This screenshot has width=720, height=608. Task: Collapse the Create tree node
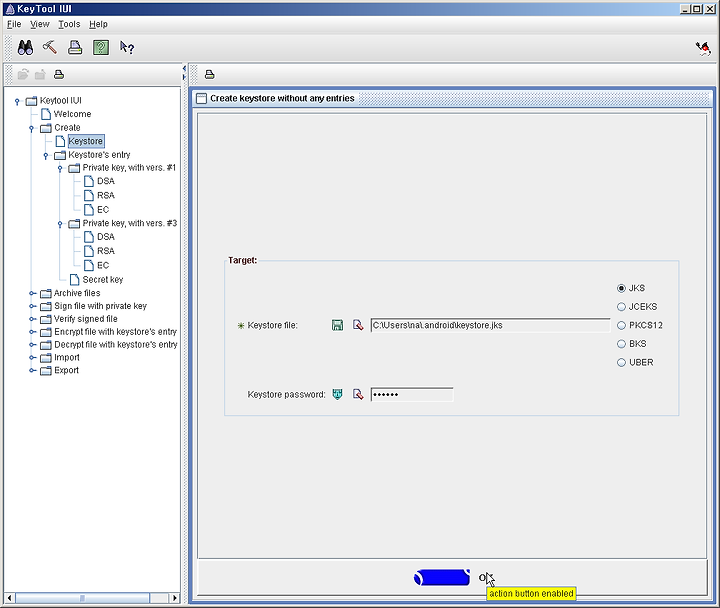click(x=31, y=129)
